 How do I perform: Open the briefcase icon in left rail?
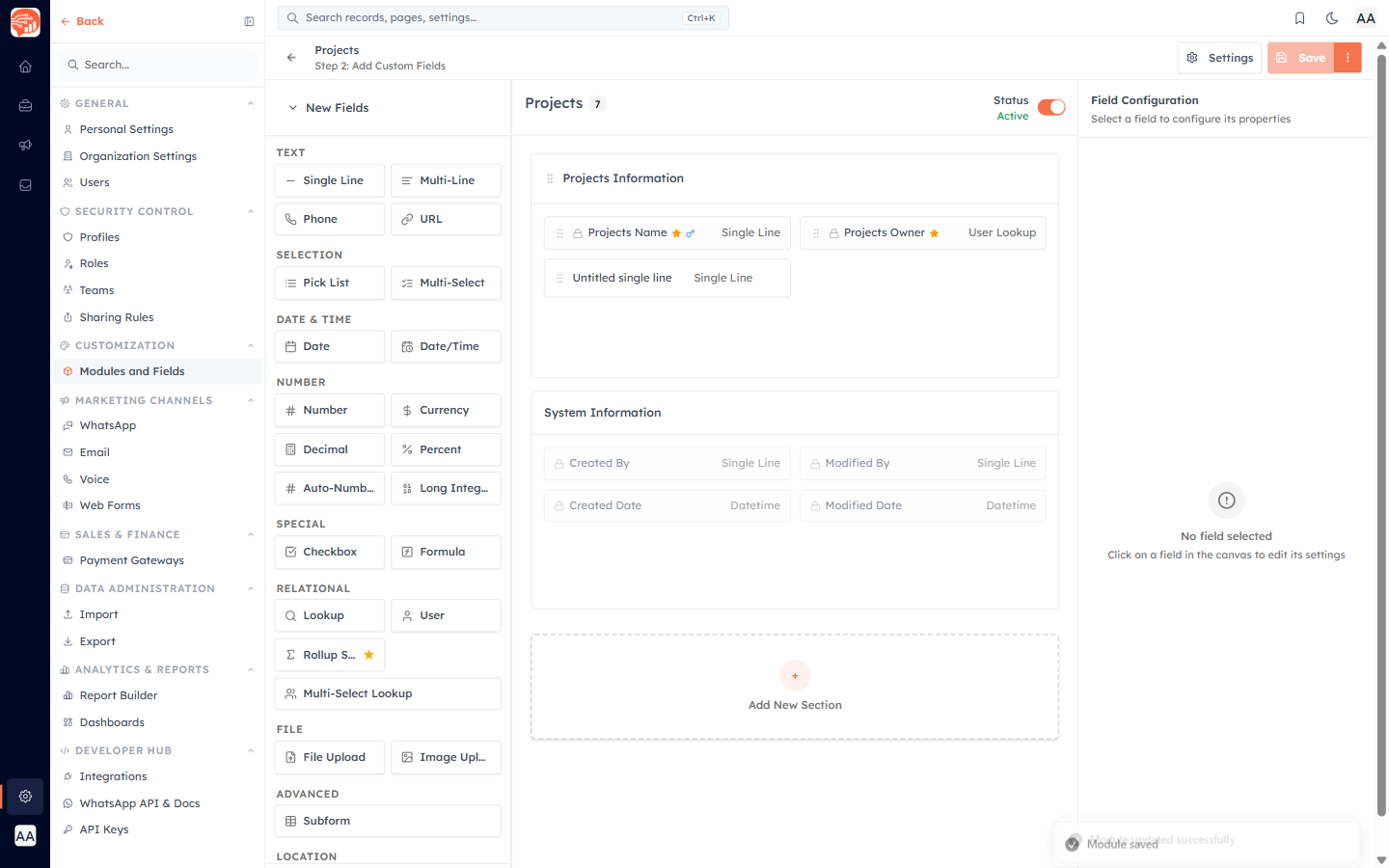25,106
